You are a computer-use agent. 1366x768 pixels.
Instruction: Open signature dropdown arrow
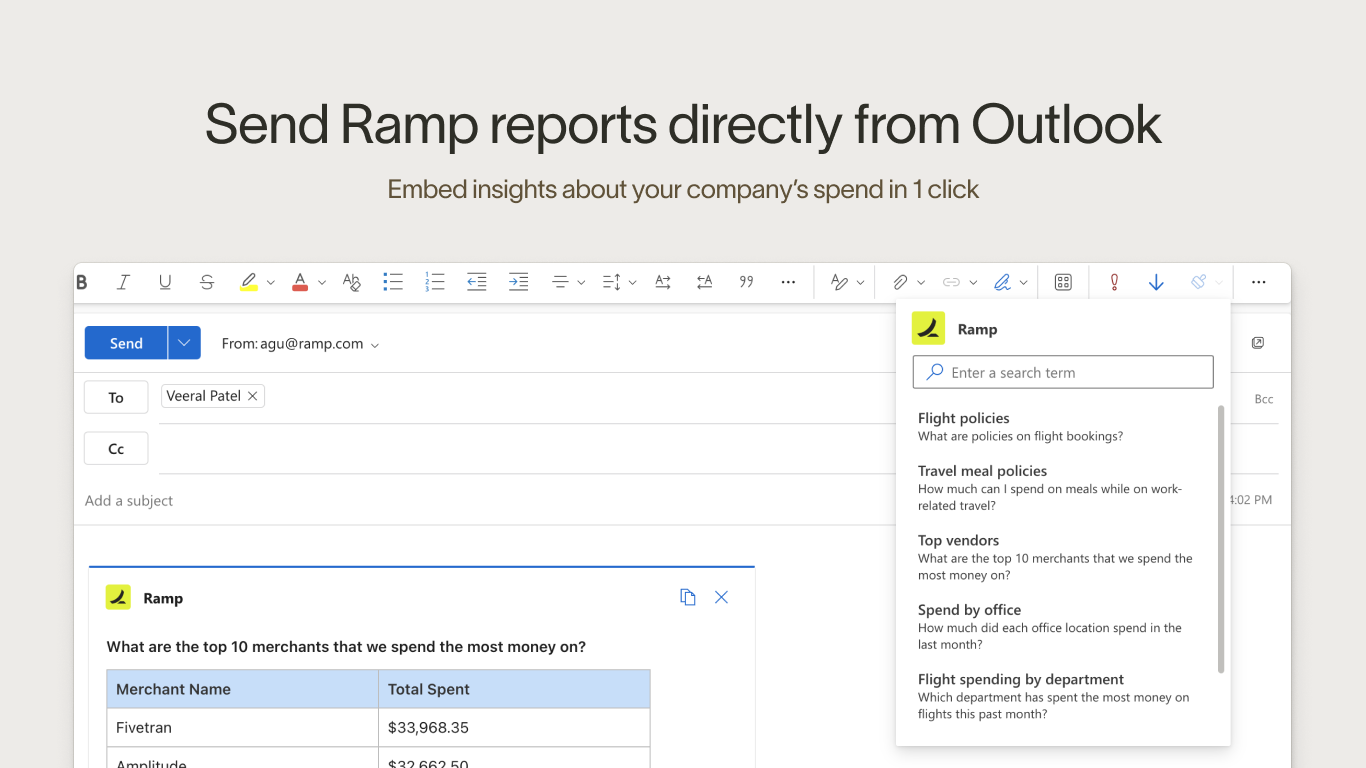pyautogui.click(x=1024, y=283)
